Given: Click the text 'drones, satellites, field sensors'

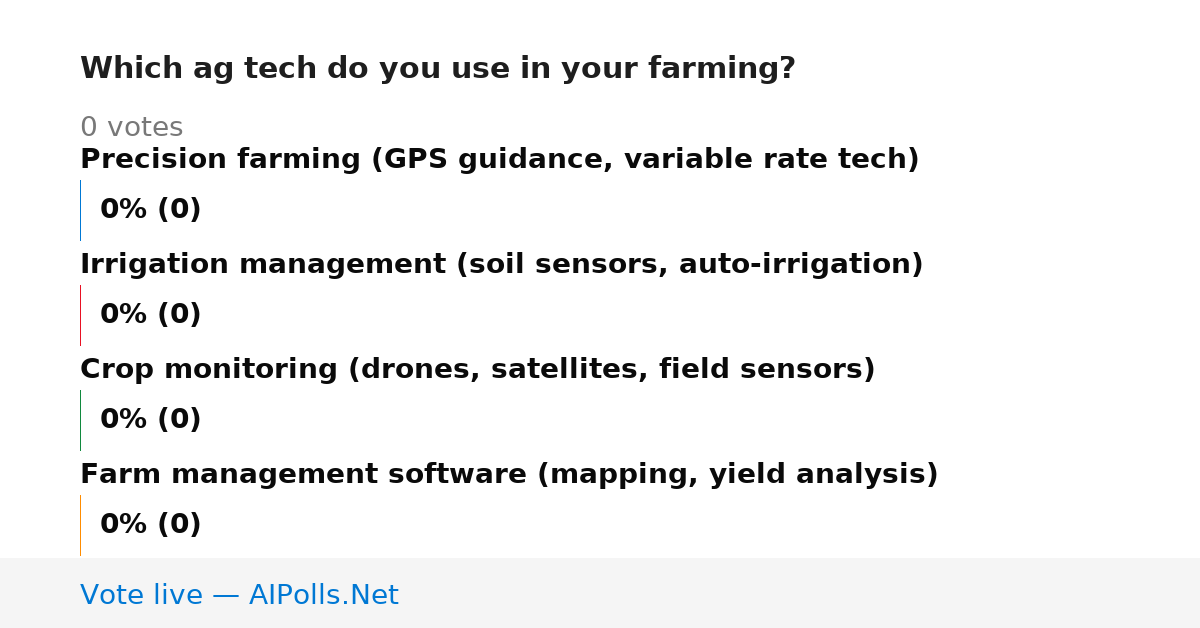Looking at the screenshot, I should tap(611, 370).
